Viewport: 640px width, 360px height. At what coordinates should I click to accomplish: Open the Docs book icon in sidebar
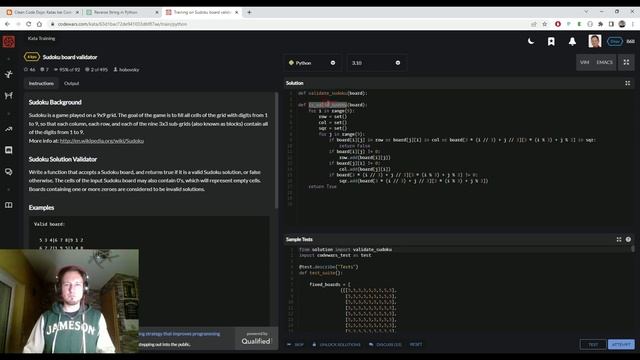pos(9,205)
